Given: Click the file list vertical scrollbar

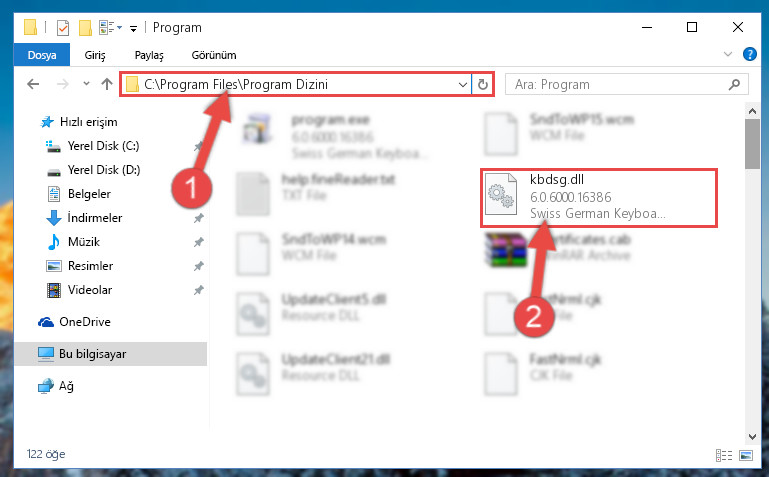Looking at the screenshot, I should [752, 273].
